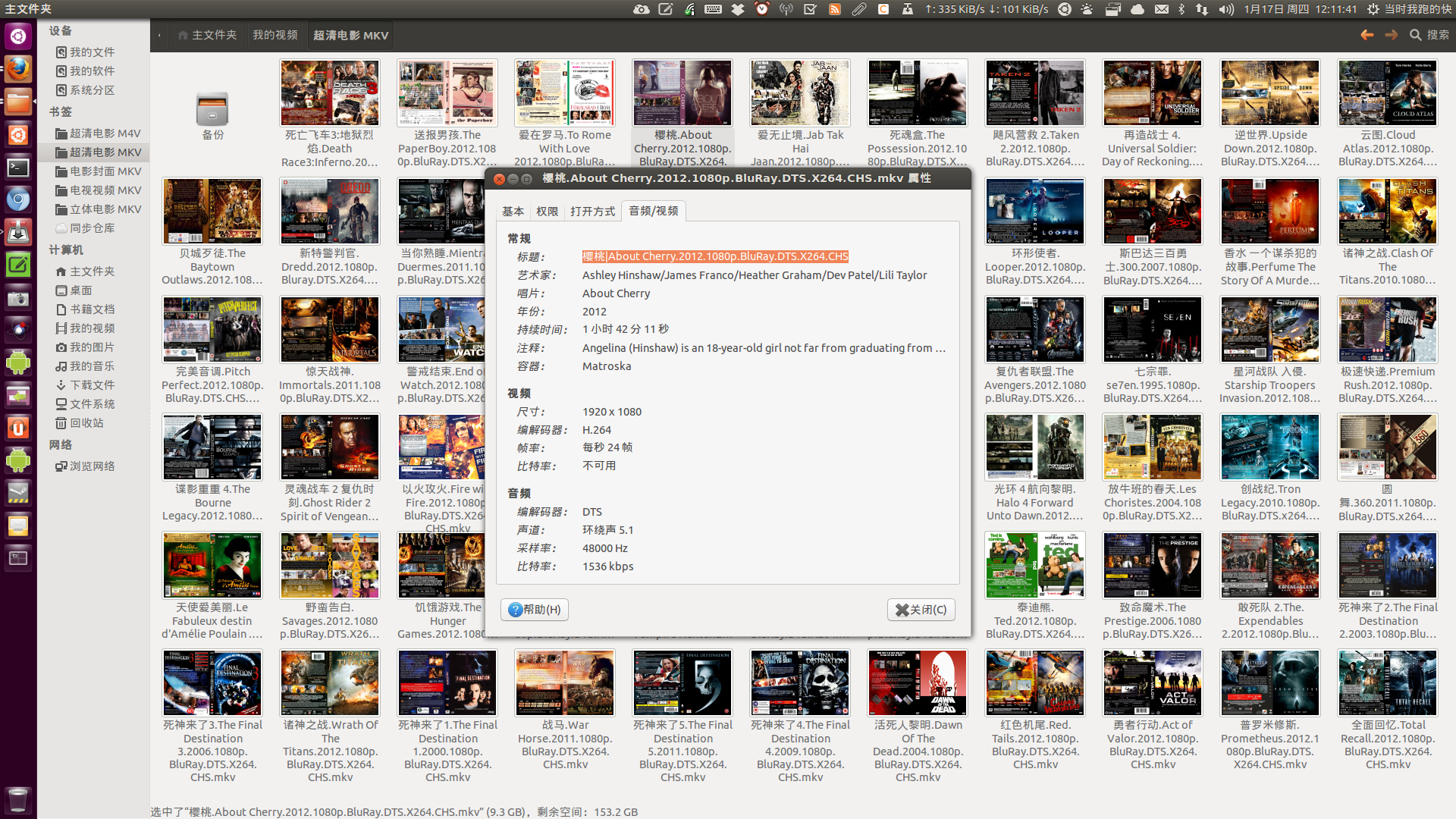This screenshot has height=819, width=1456.
Task: Click 超清电影 MKV path bar button
Action: pos(350,35)
